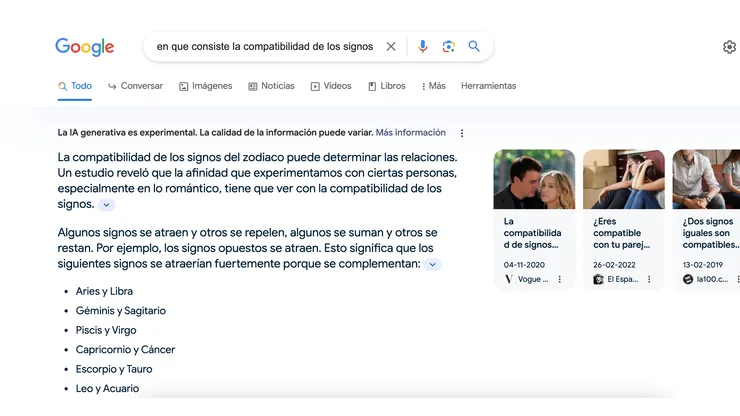The image size is (740, 416).
Task: Open '¿Eres compatible con tu parej...' title
Action: coord(622,233)
